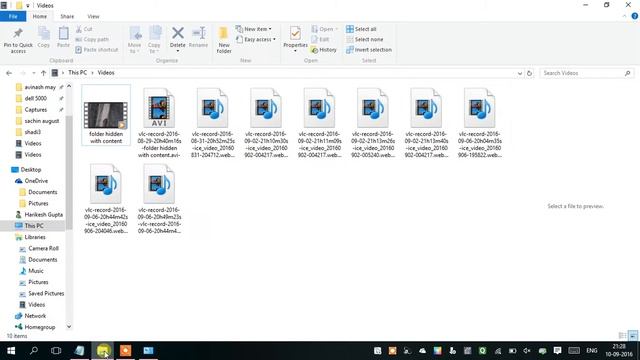Click the taskbar volume icon
Viewport: 640px width, 360px height.
pos(527,351)
